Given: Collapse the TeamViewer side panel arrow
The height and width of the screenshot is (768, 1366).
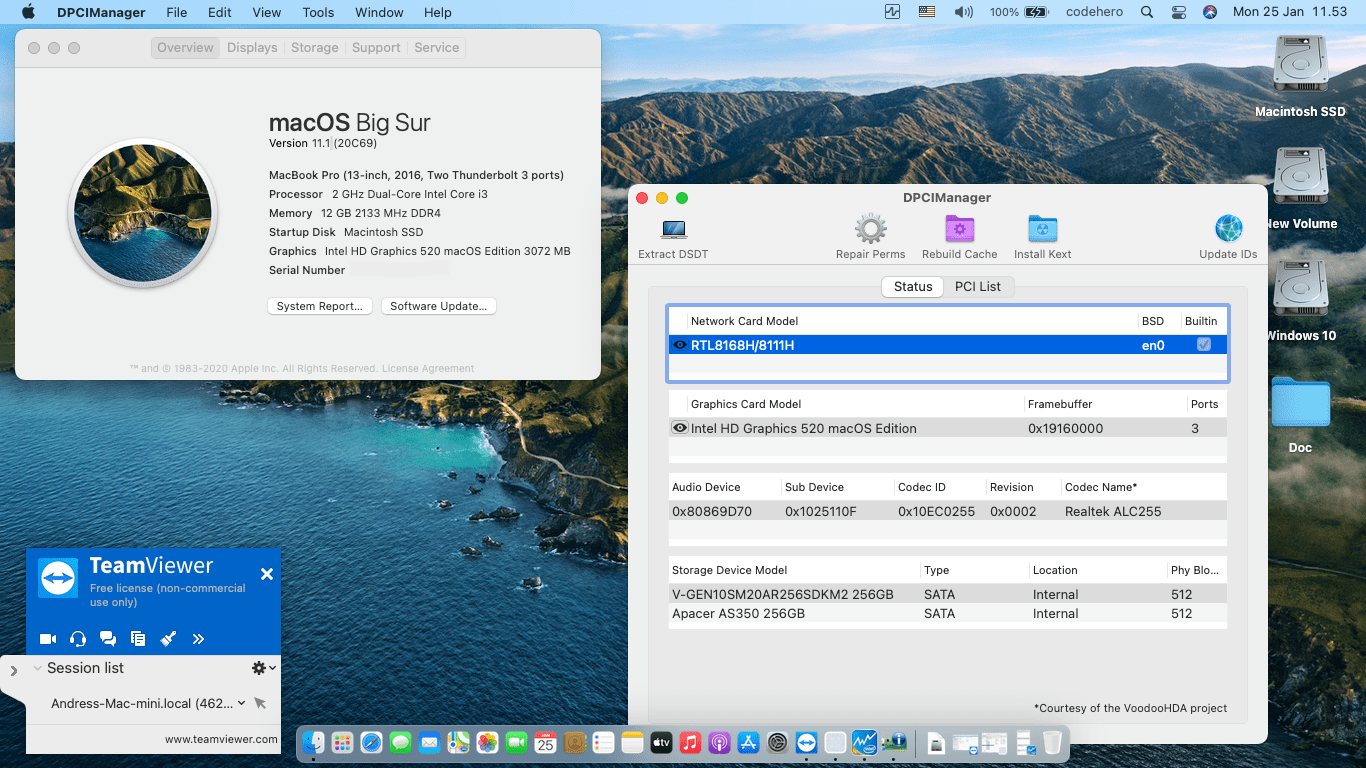Looking at the screenshot, I should coord(13,672).
